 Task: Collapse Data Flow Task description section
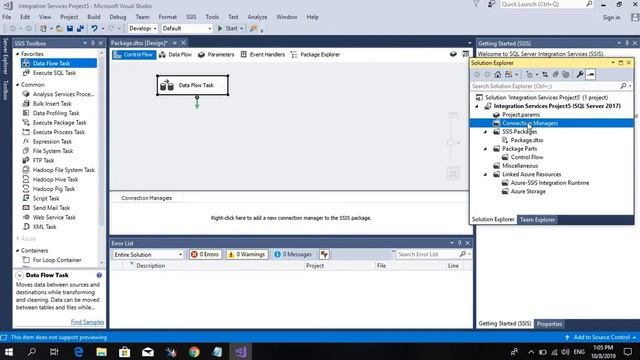point(19,276)
